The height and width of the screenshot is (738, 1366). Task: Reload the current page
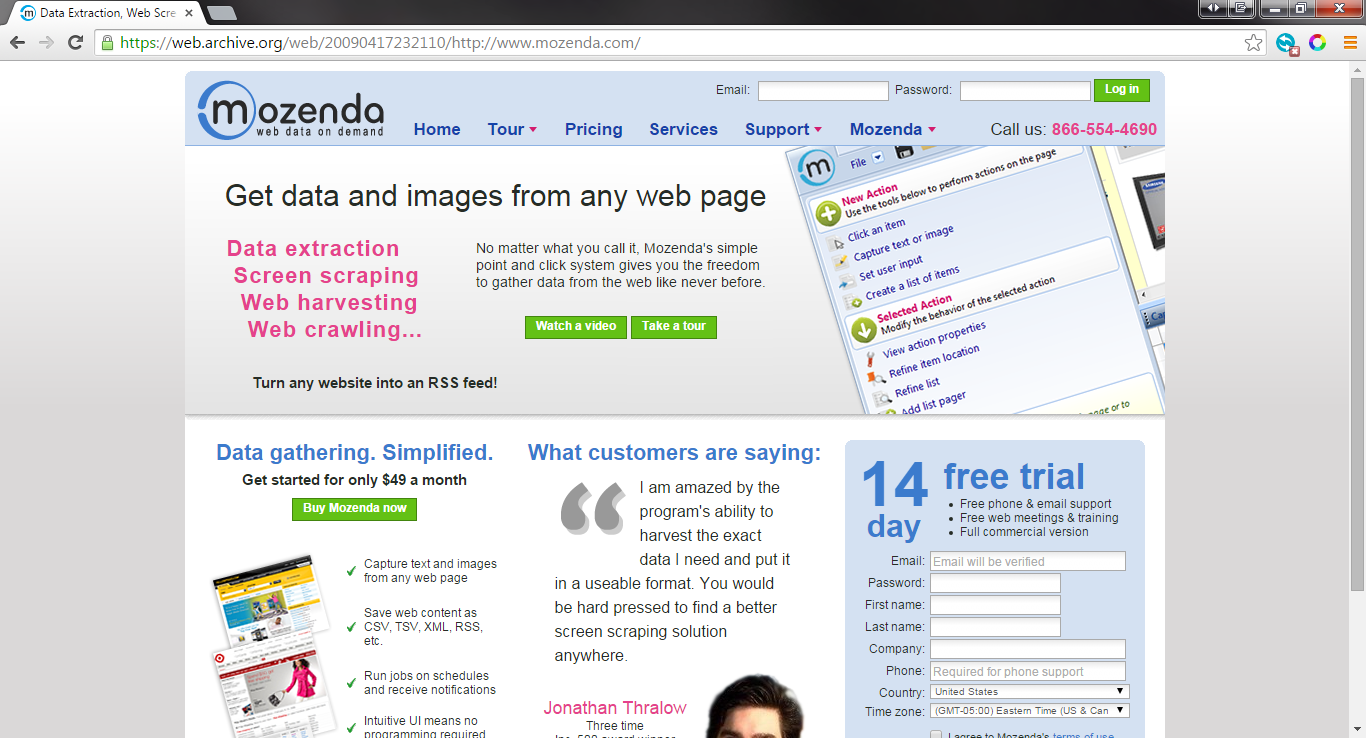[75, 43]
